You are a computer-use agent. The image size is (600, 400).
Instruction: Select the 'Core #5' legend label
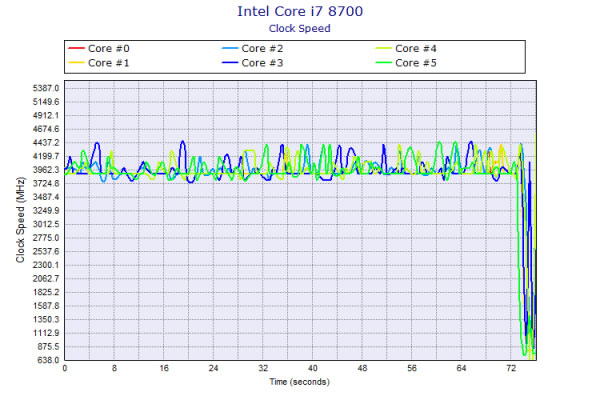tap(416, 63)
